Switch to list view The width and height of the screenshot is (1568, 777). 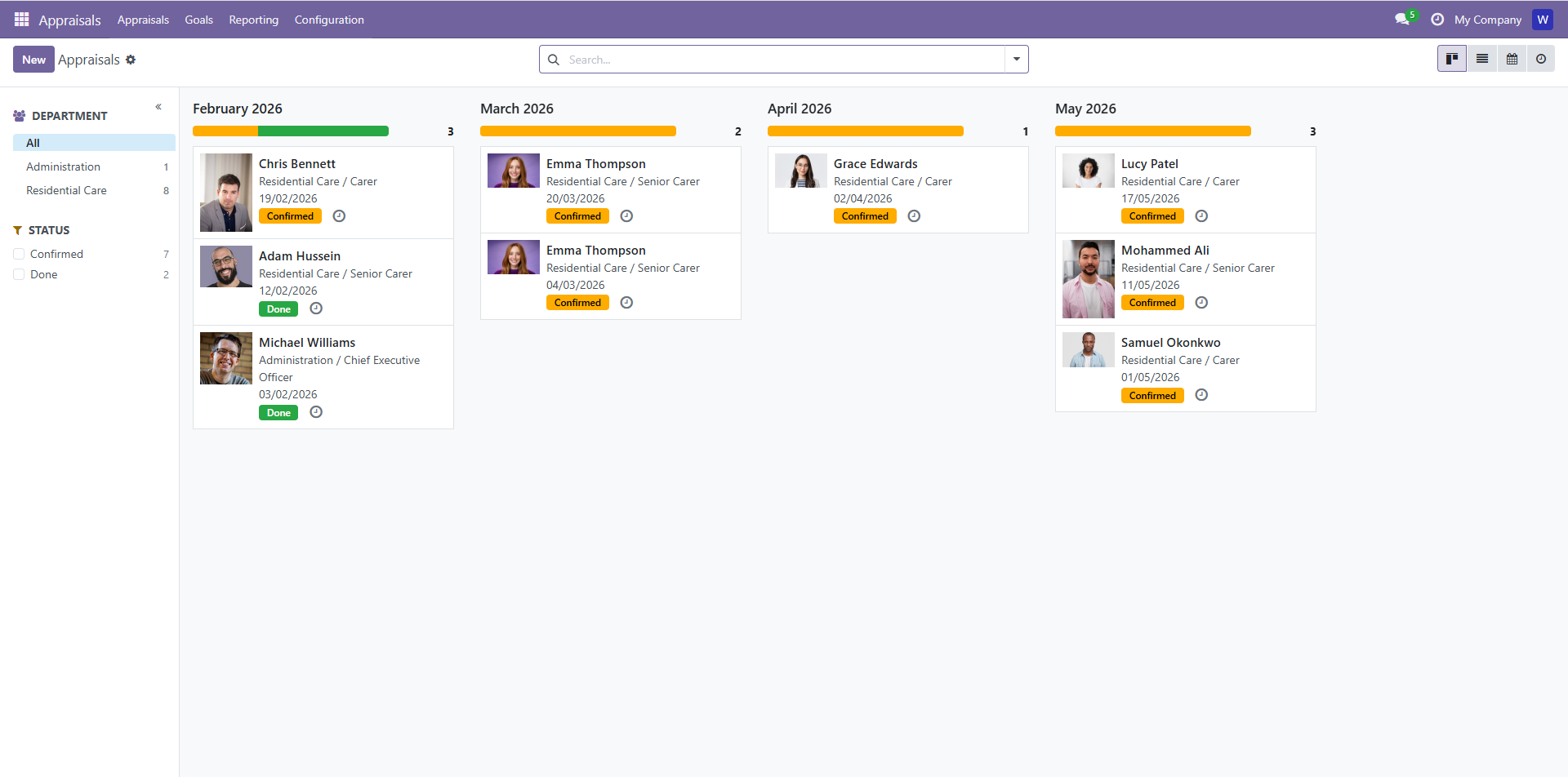[x=1482, y=59]
